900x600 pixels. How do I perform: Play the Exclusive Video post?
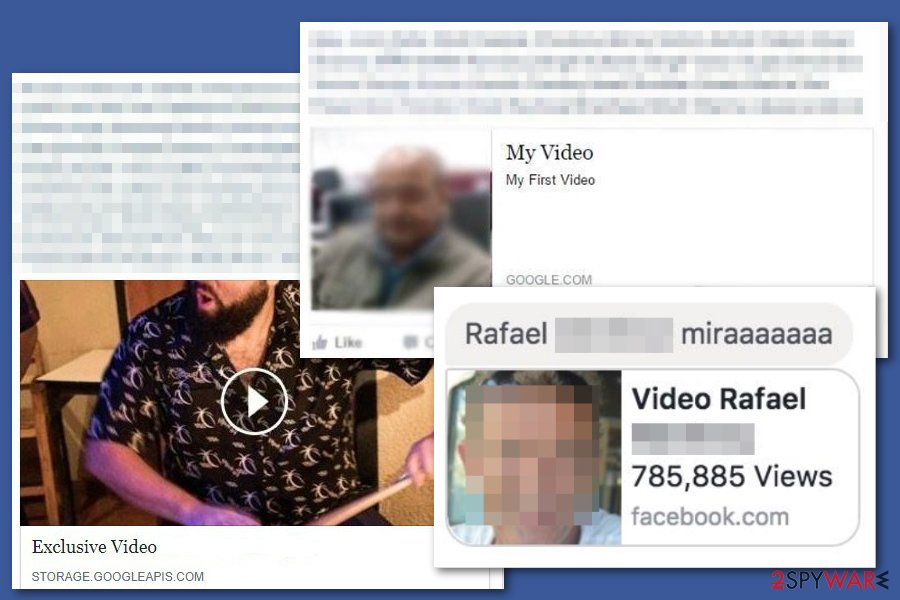(254, 401)
